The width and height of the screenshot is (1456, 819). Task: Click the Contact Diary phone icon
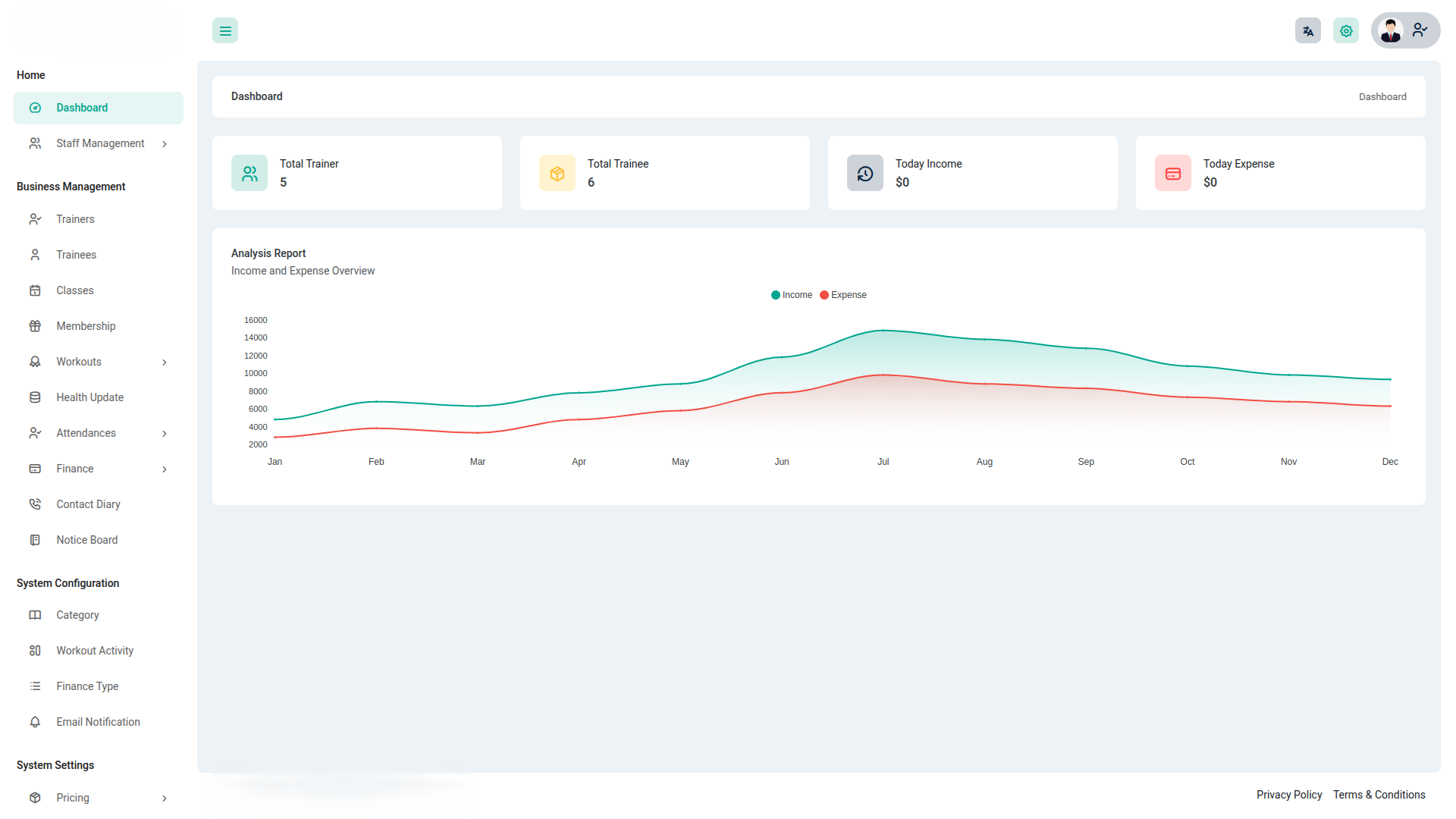(x=35, y=504)
